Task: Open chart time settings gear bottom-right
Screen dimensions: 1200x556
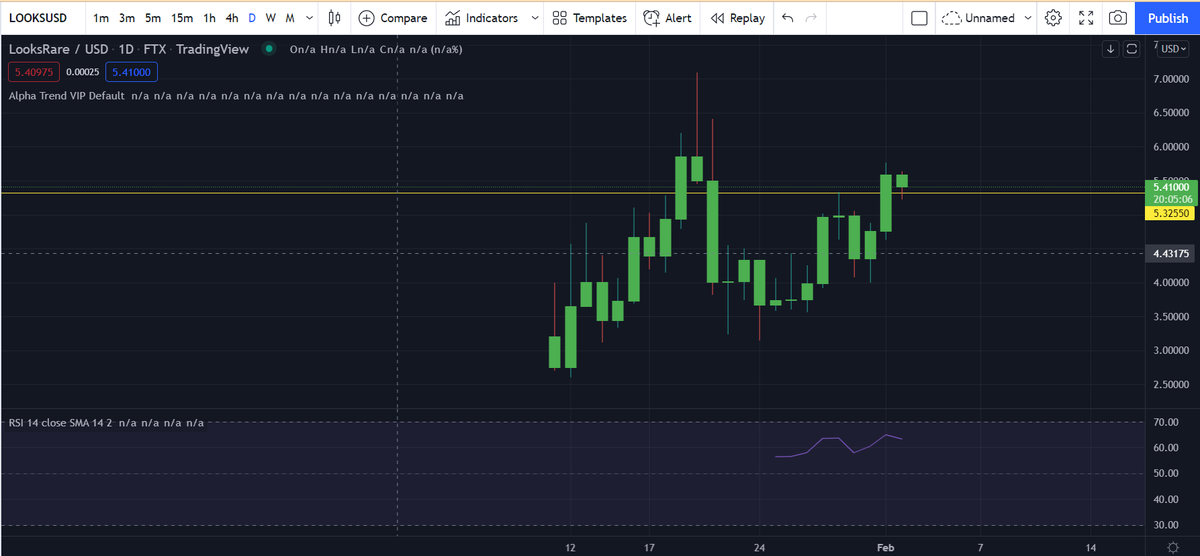Action: [x=1172, y=547]
